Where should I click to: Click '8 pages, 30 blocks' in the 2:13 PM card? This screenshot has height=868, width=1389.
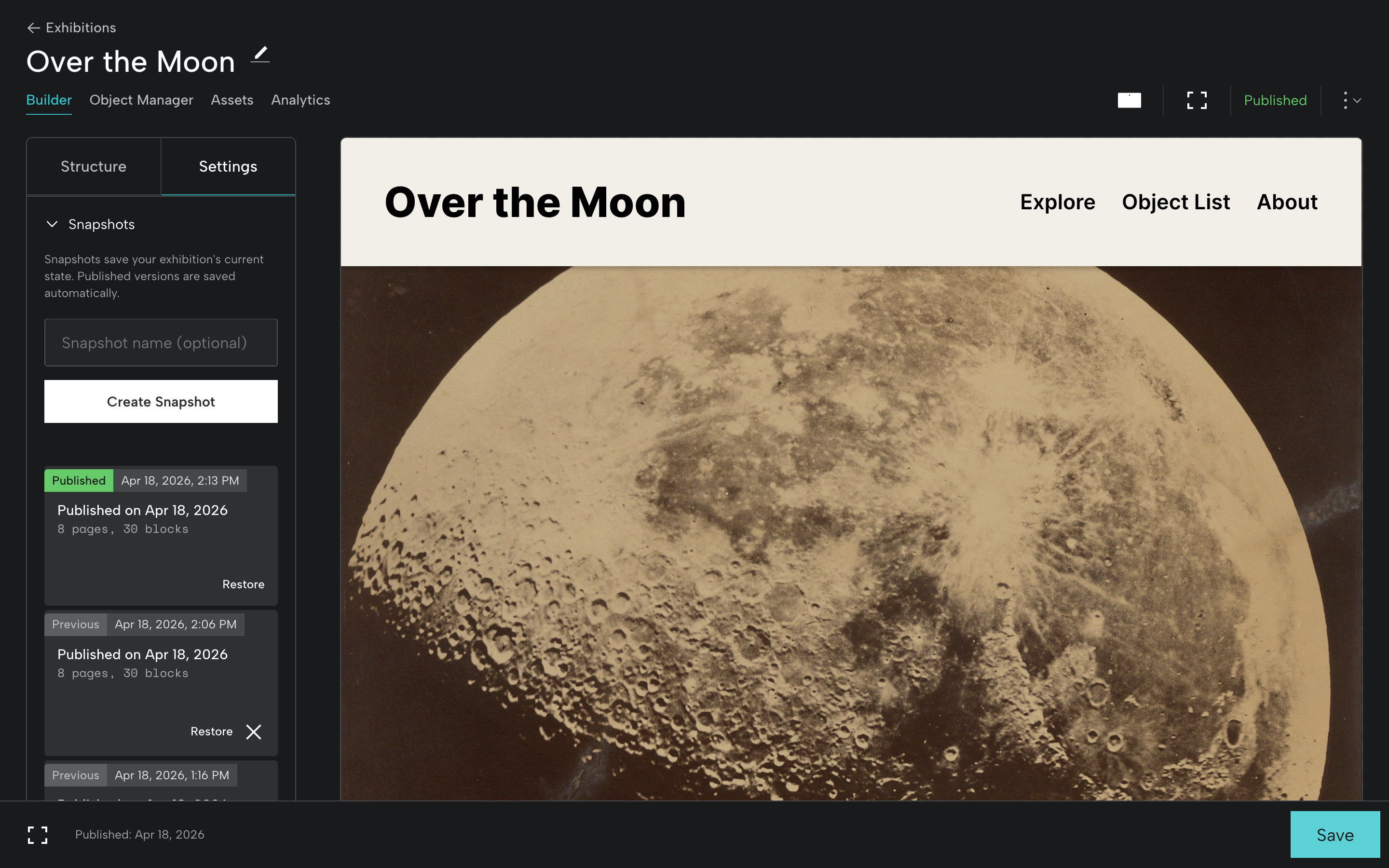123,529
